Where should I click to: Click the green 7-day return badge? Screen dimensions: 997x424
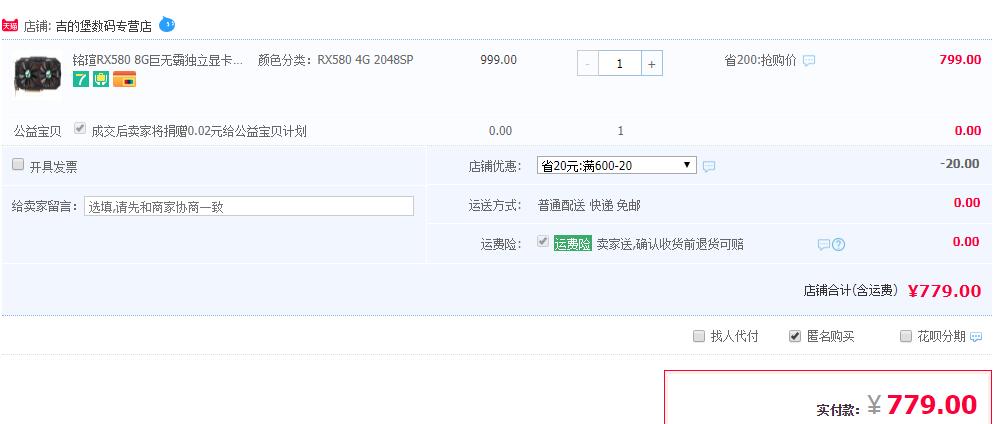click(x=81, y=79)
